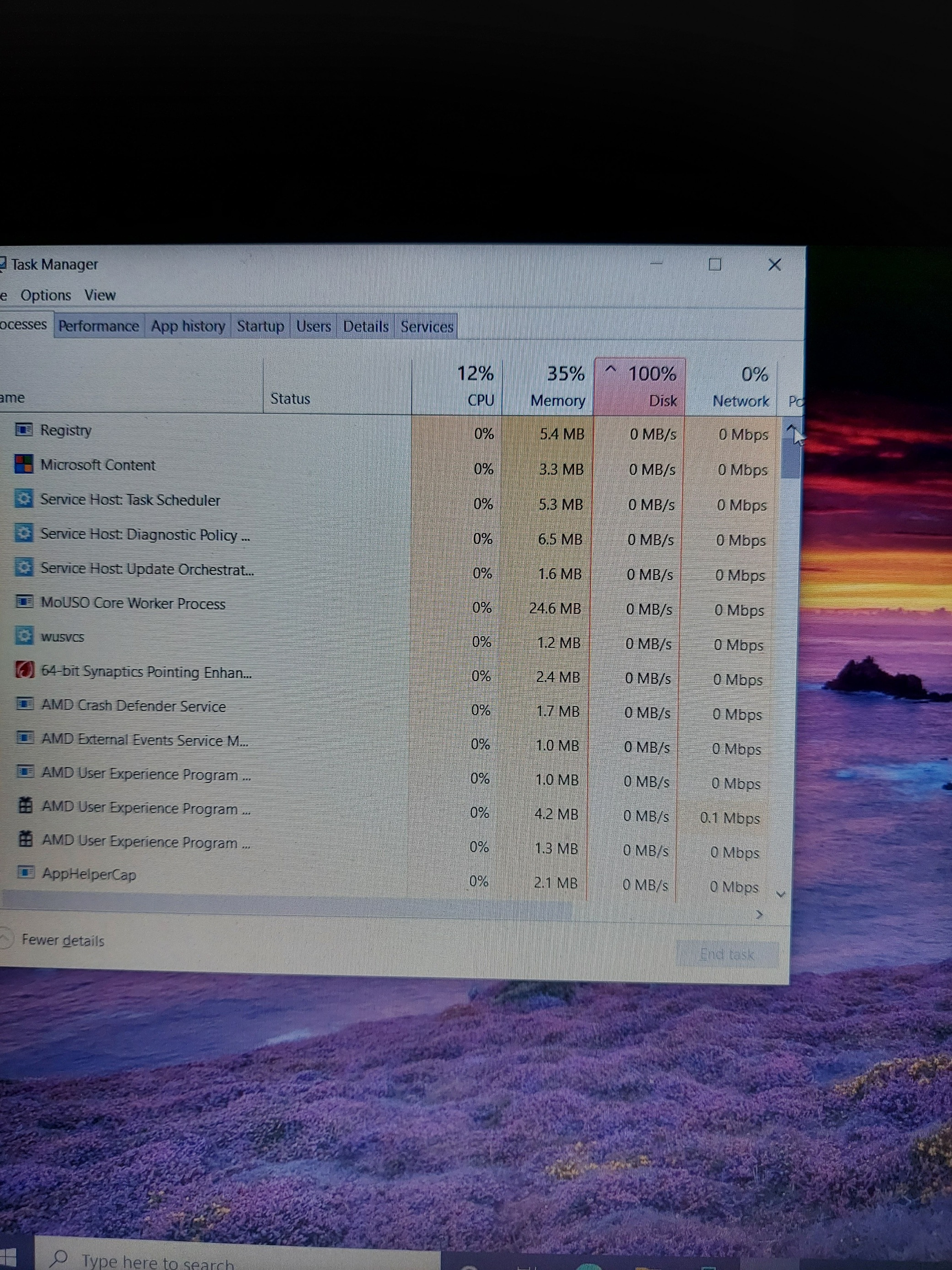Image resolution: width=952 pixels, height=1270 pixels.
Task: Click the horizontal scrollbar right arrow
Action: 760,915
